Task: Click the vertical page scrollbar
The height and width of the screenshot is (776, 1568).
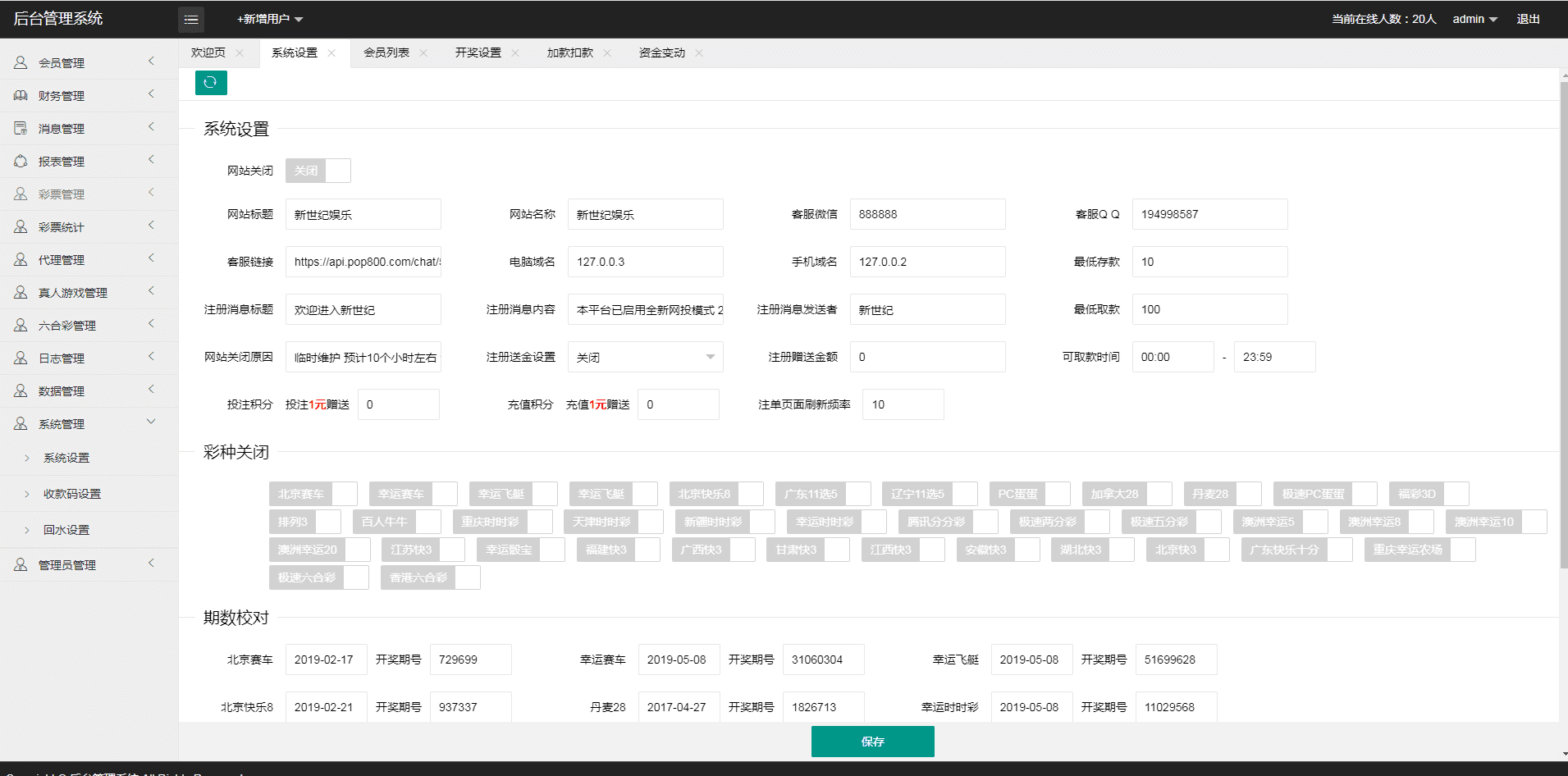Action: [x=1563, y=328]
